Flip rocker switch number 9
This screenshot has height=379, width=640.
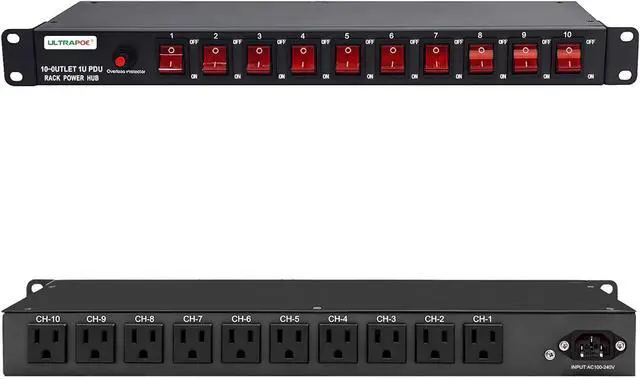[525, 58]
